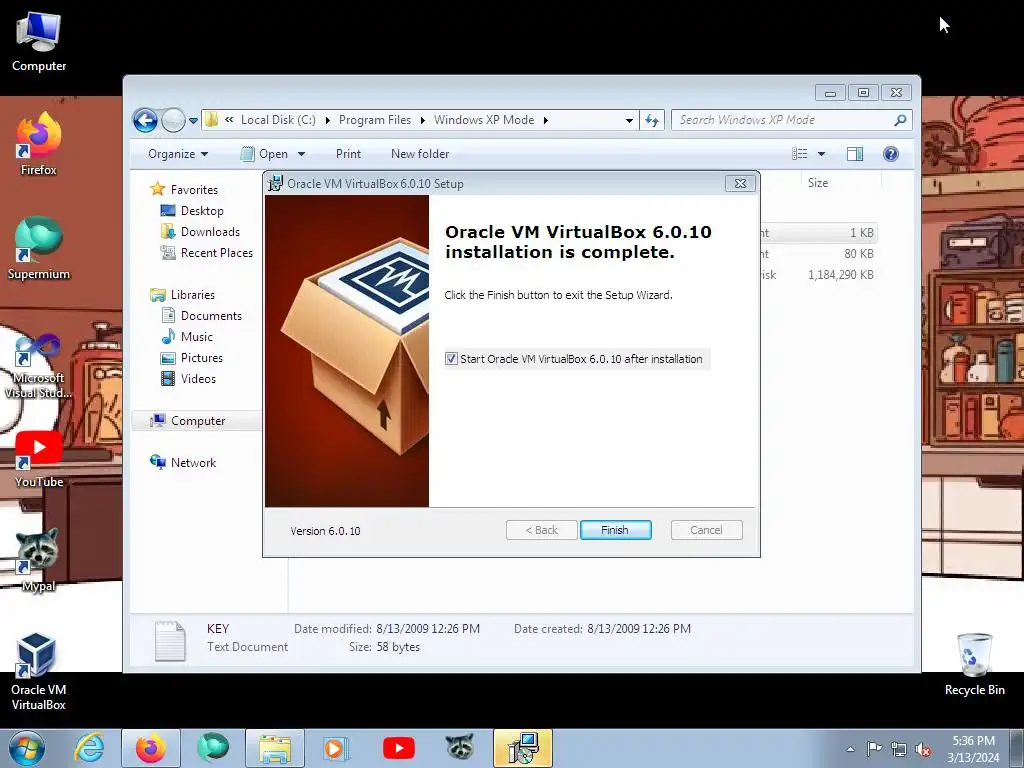Select Favorites in navigation pane
Image resolution: width=1024 pixels, height=768 pixels.
[194, 189]
